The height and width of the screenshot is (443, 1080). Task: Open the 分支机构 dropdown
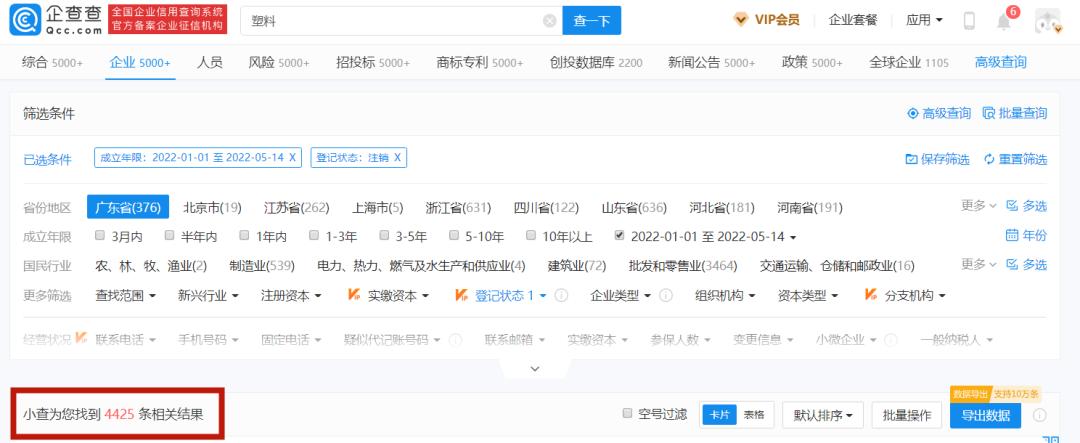pos(906,296)
